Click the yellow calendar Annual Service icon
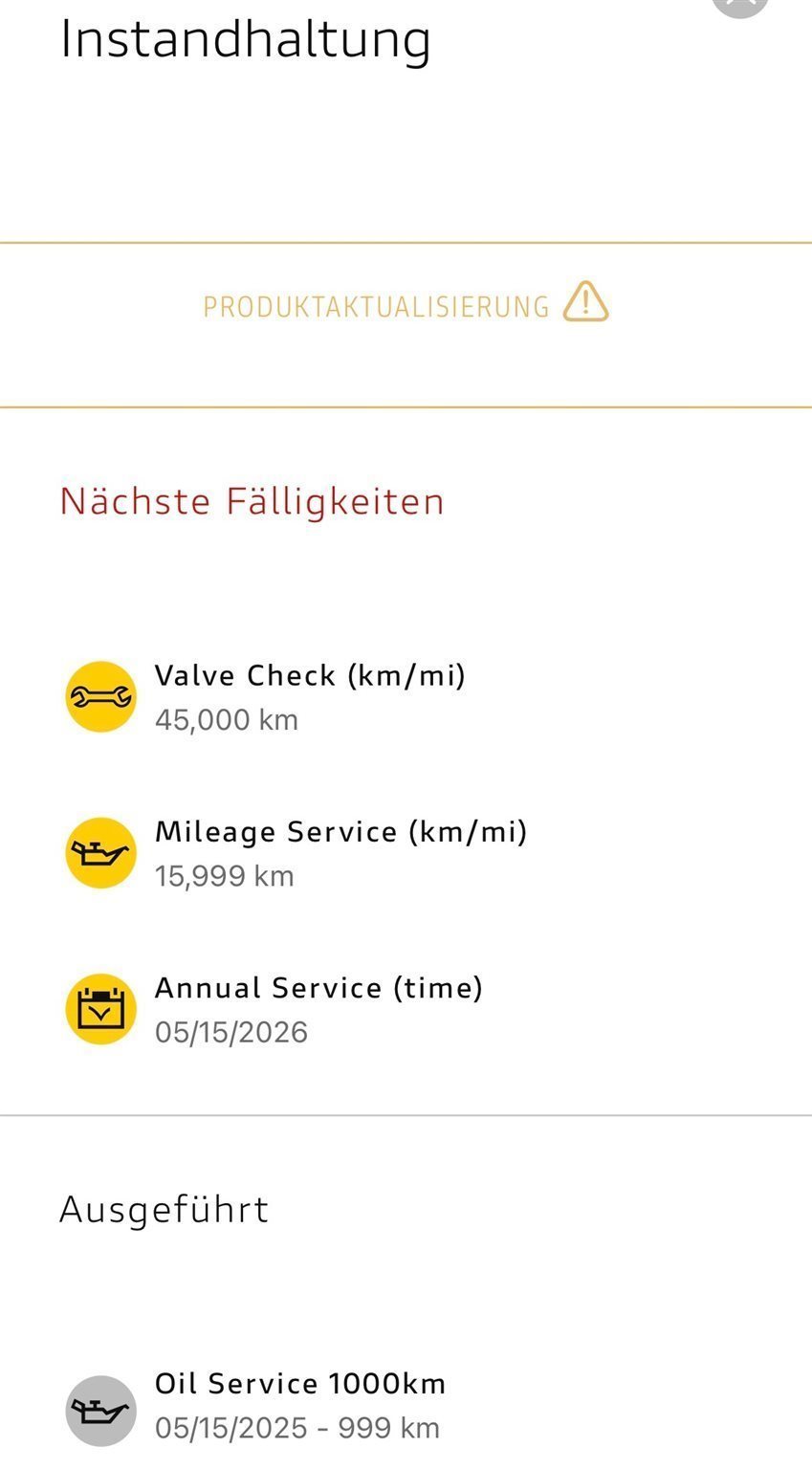812x1469 pixels. pos(100,1009)
